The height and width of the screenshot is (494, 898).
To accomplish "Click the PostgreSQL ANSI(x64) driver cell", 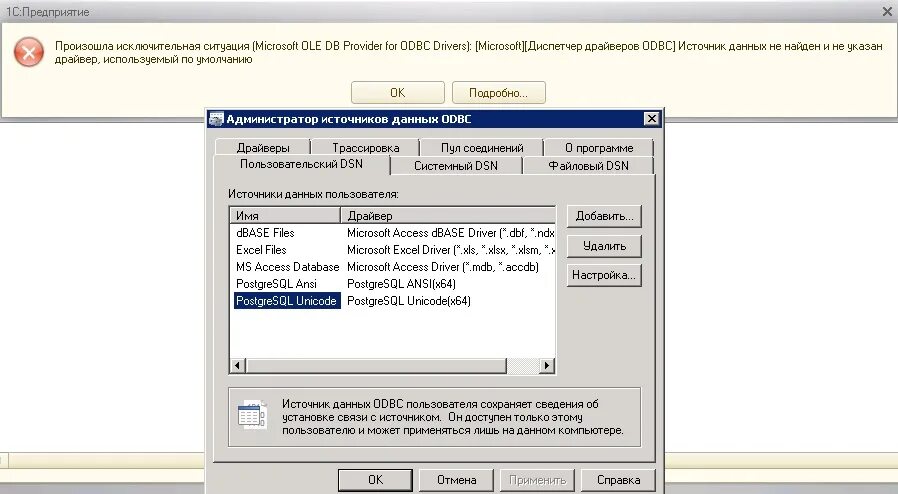I will click(x=401, y=284).
